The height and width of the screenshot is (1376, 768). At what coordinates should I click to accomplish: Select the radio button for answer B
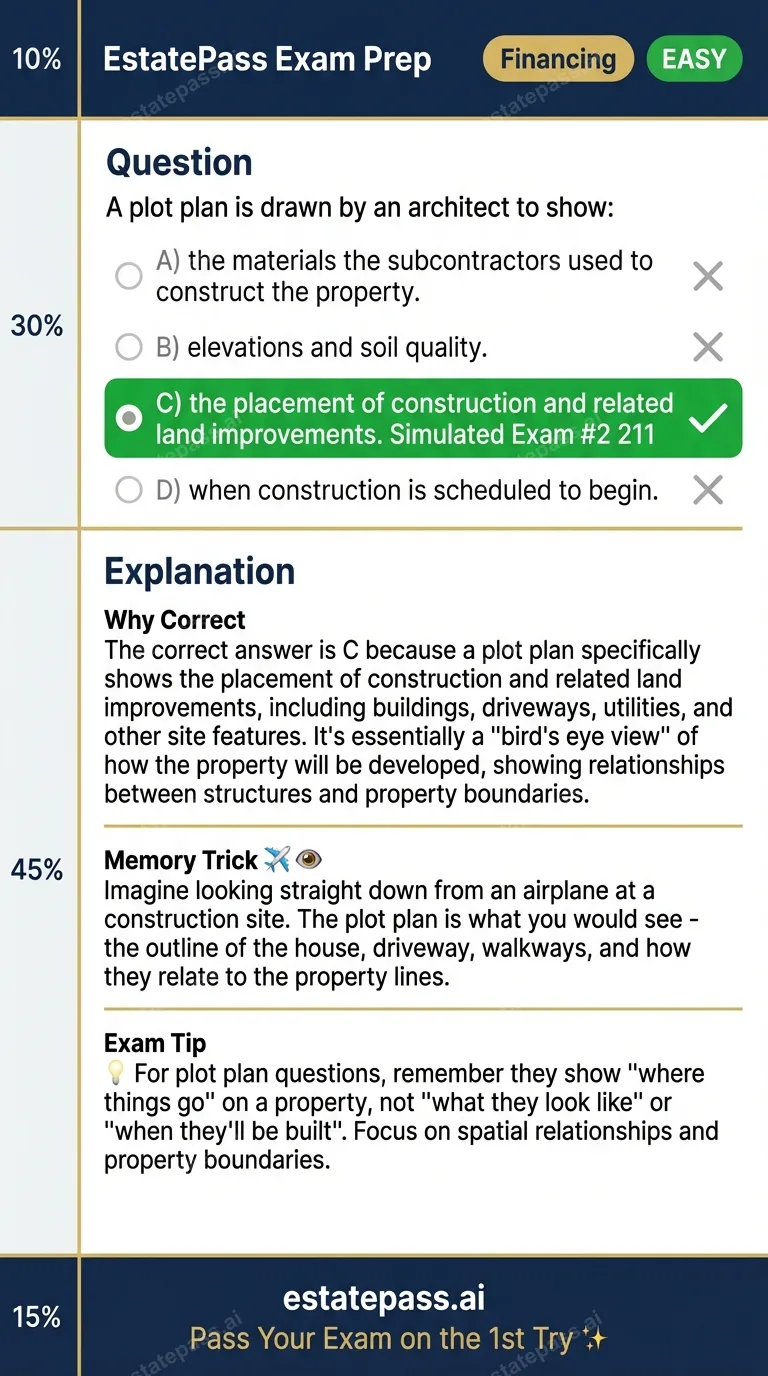129,348
